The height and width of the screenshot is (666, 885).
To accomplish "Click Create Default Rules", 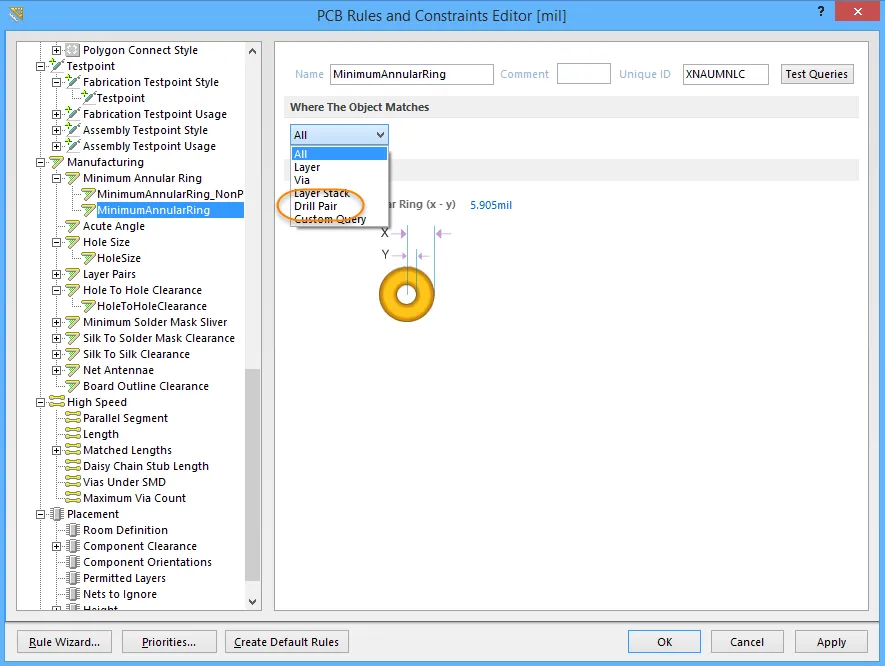I will point(286,642).
